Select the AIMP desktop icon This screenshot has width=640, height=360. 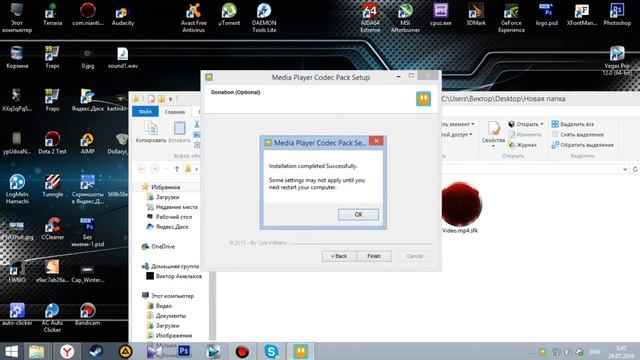pyautogui.click(x=87, y=143)
